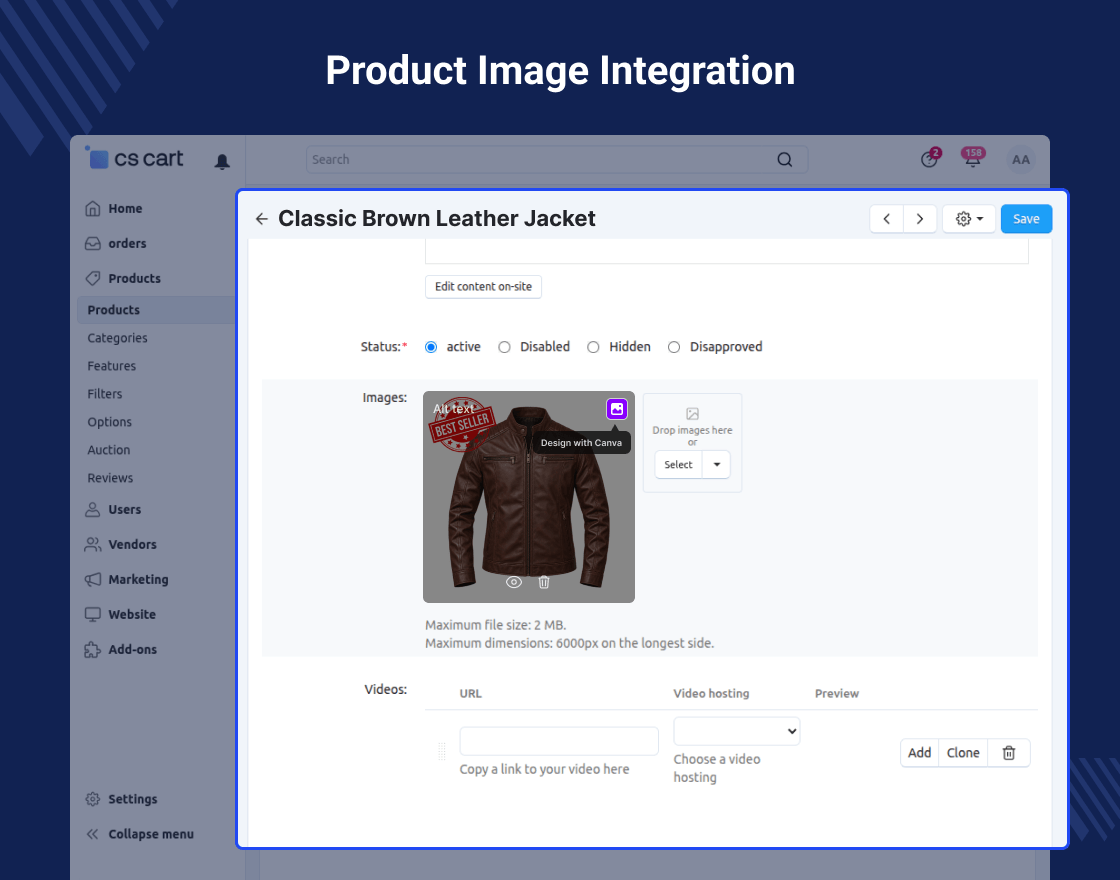Open the Video hosting dropdown
The image size is (1120, 880).
[736, 731]
